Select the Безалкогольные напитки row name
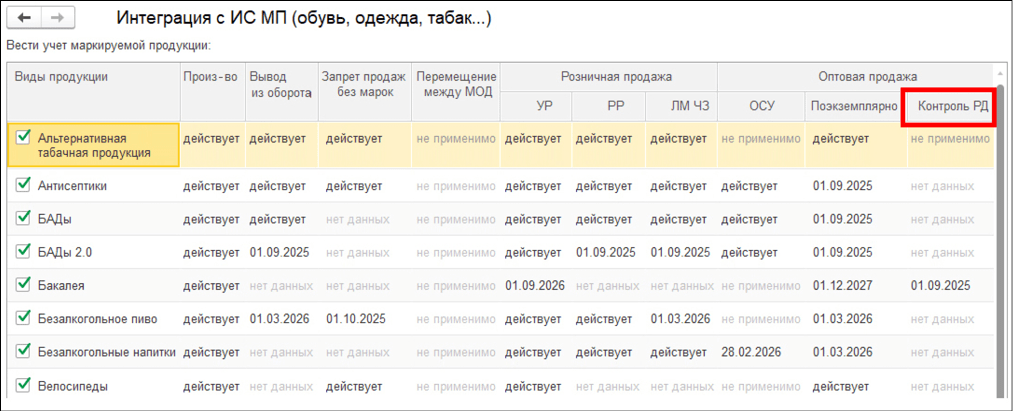This screenshot has height=411, width=1013. 107,352
